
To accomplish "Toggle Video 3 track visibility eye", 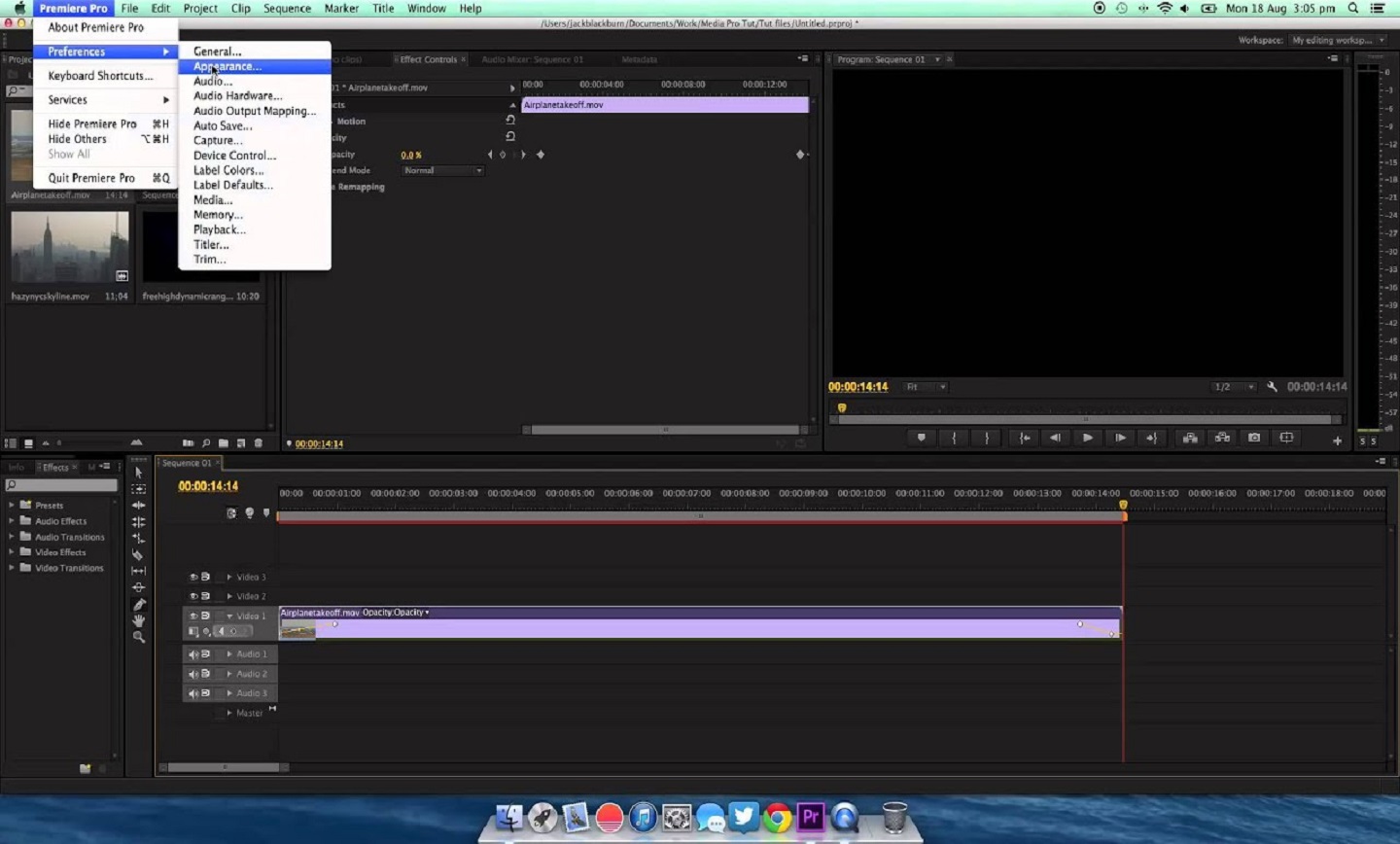I will (193, 577).
